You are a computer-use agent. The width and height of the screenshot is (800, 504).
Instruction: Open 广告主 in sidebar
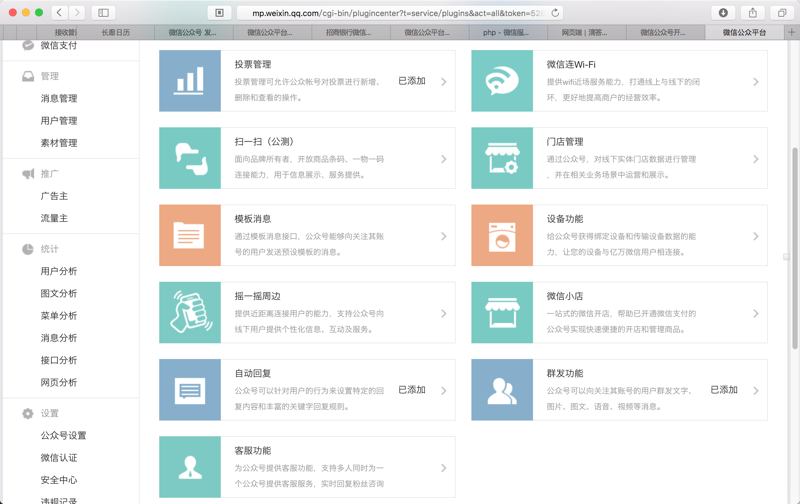click(x=54, y=196)
